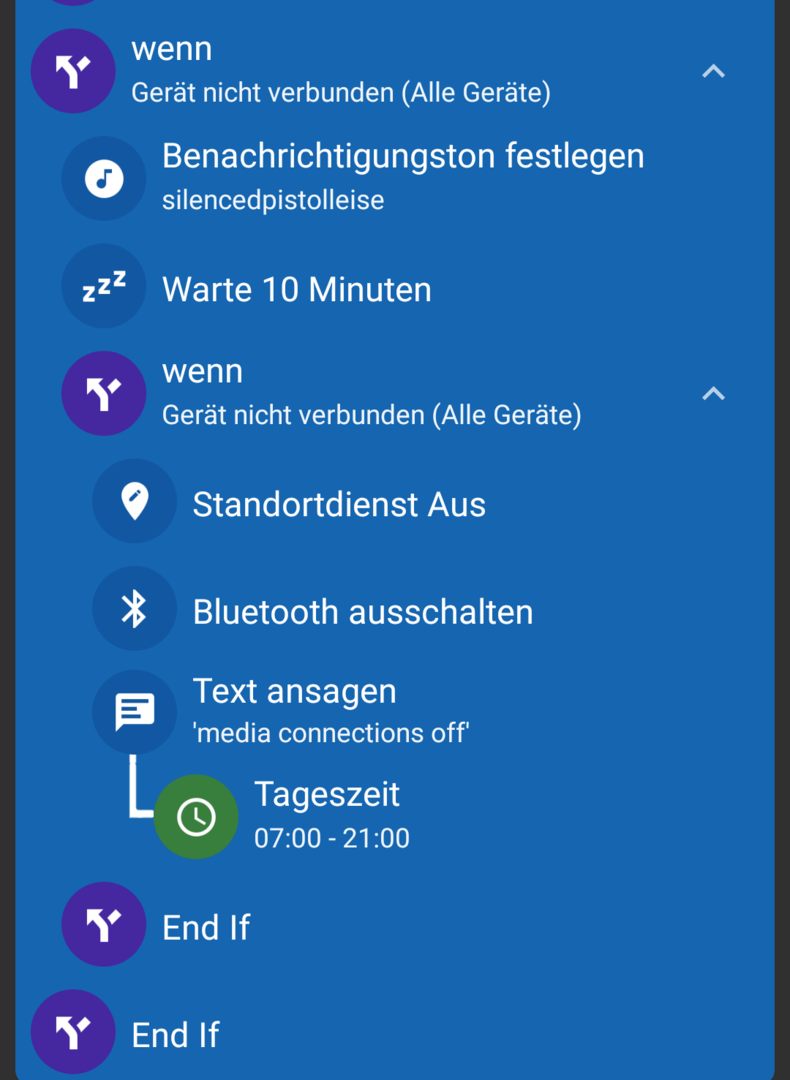Click the location pin Standortdienst icon
This screenshot has width=790, height=1080.
click(x=134, y=501)
